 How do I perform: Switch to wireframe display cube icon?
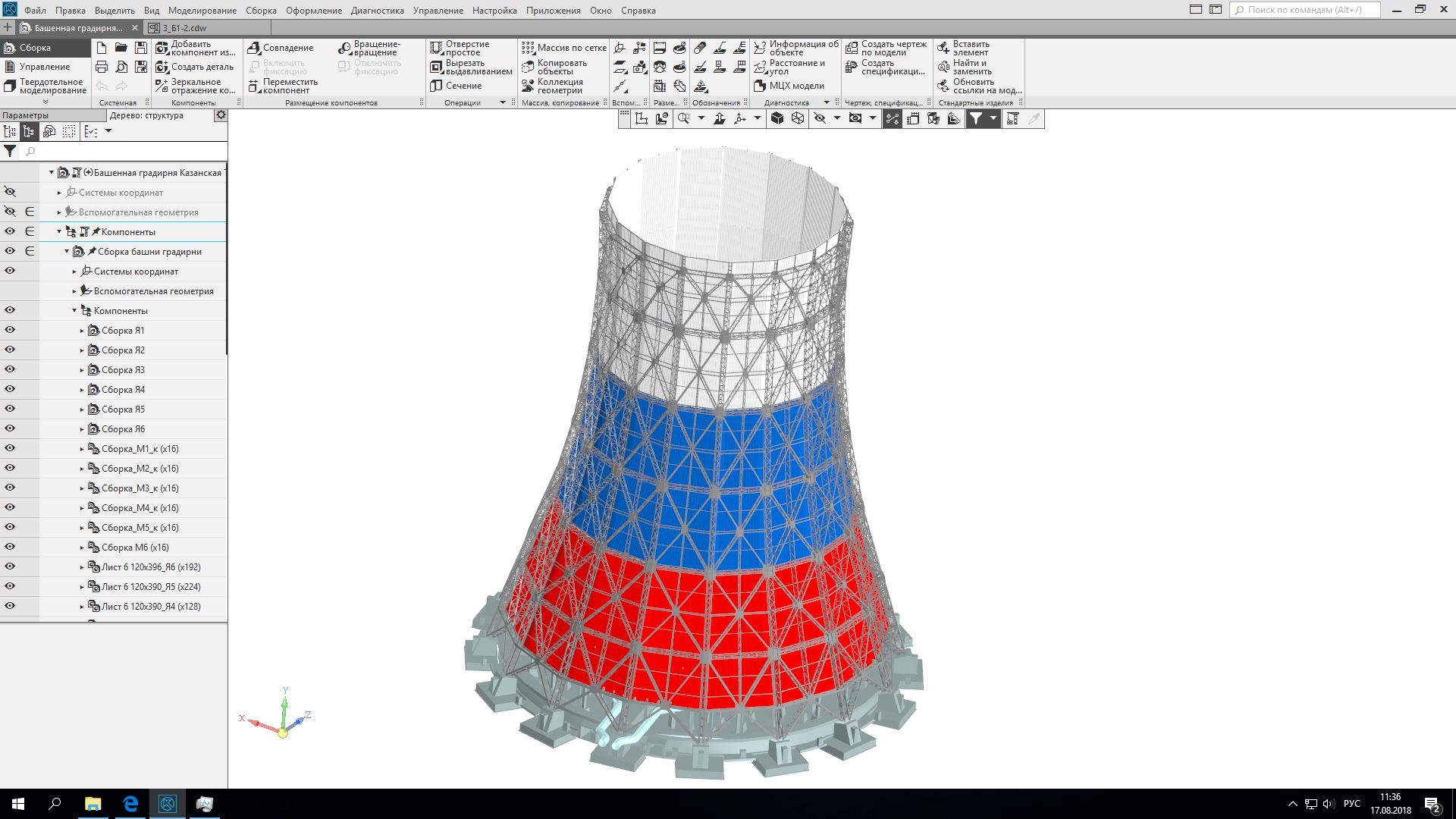tap(798, 118)
